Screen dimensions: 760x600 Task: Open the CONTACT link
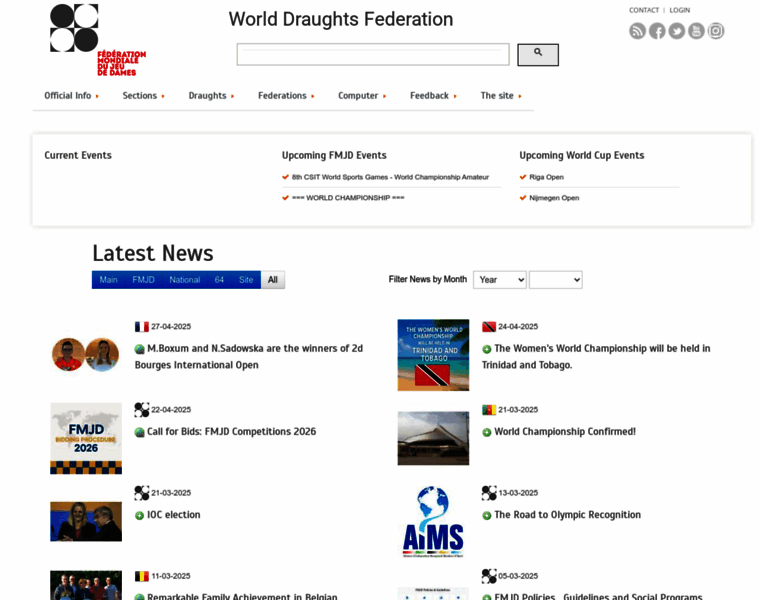(x=644, y=10)
